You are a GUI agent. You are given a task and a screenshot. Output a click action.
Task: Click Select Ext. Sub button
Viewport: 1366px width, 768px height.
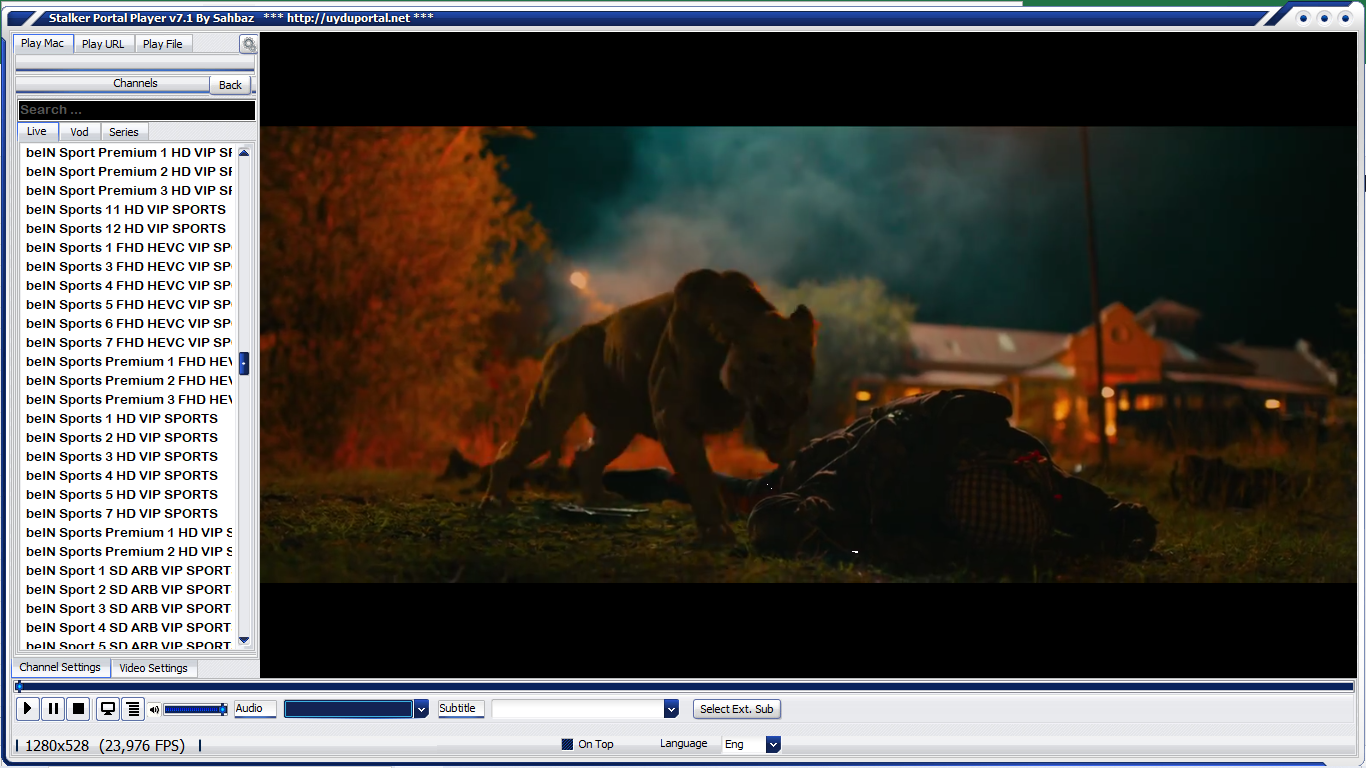tap(736, 709)
